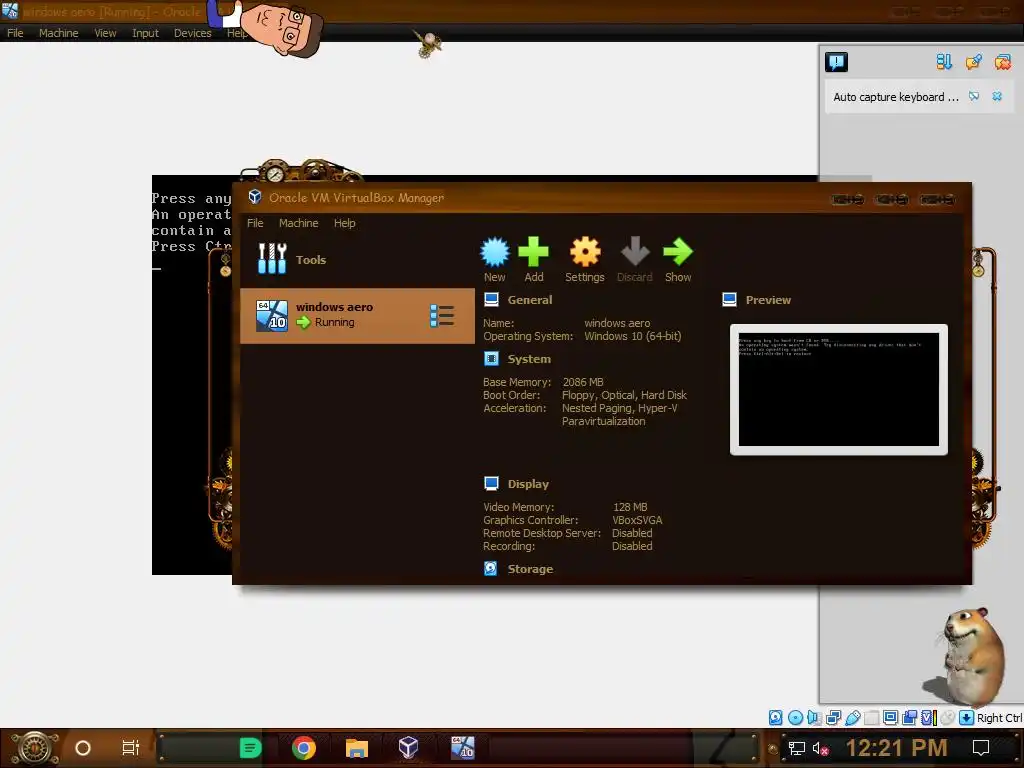The width and height of the screenshot is (1024, 768).
Task: Open File Explorer from taskbar
Action: click(x=357, y=748)
